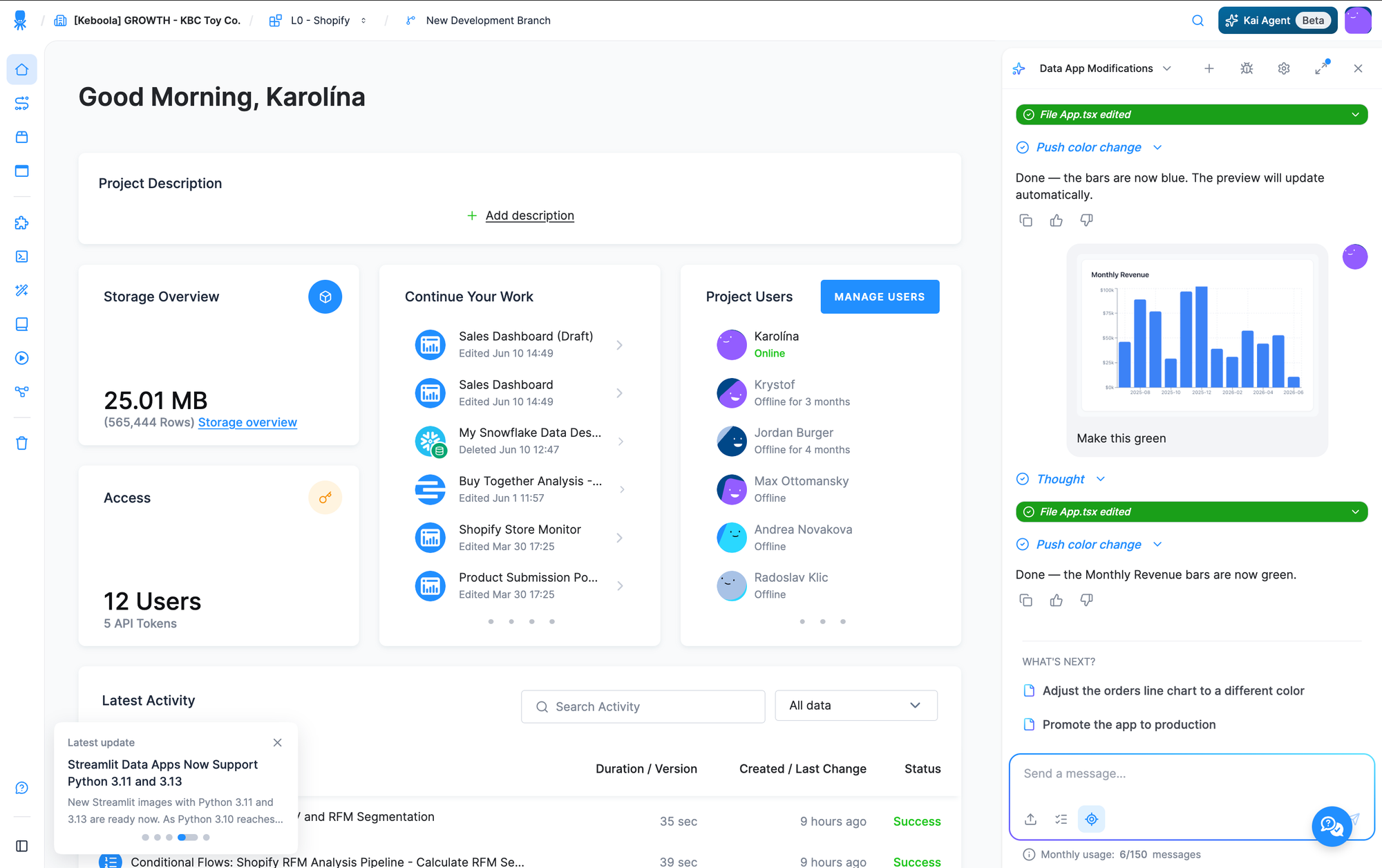Click the MANAGE USERS button
The image size is (1382, 868).
tap(880, 296)
